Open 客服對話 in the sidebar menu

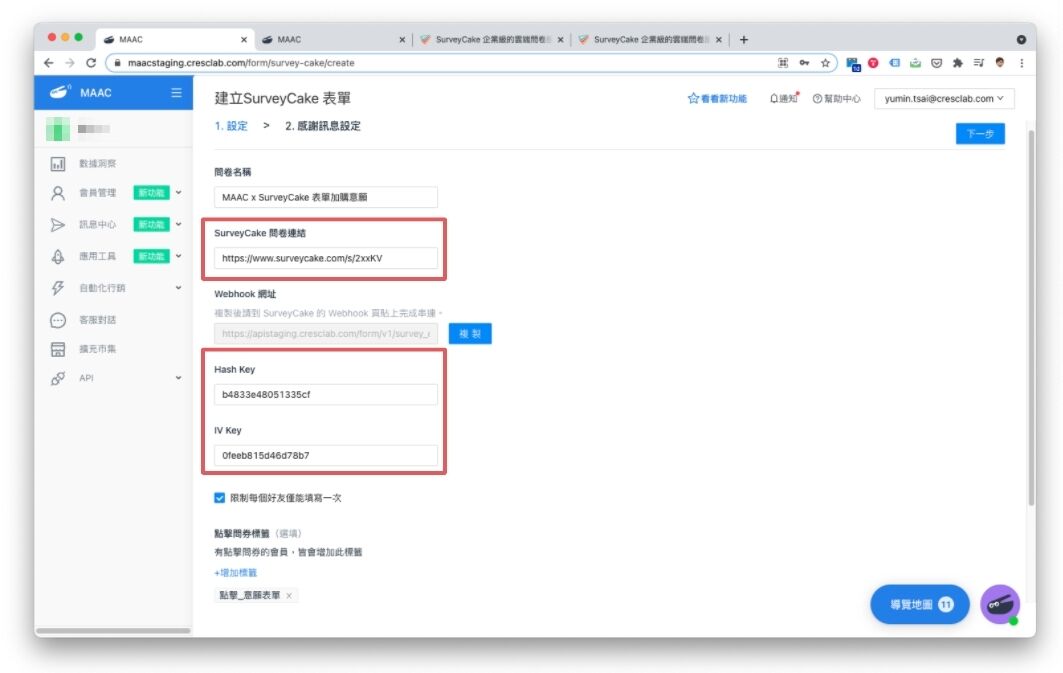click(x=98, y=320)
